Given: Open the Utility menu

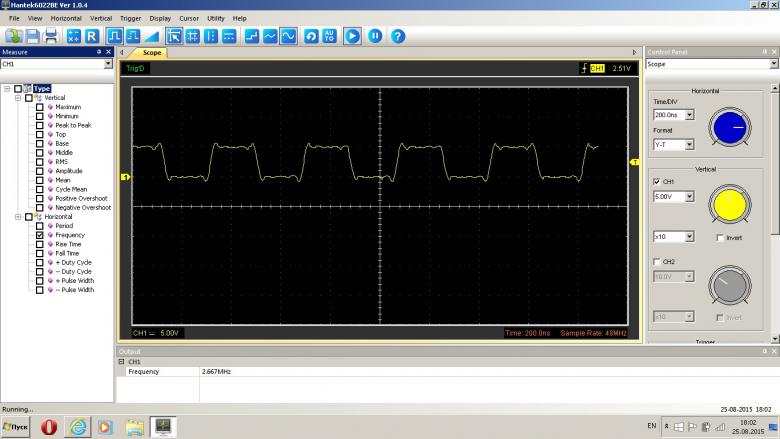Looking at the screenshot, I should 216,18.
